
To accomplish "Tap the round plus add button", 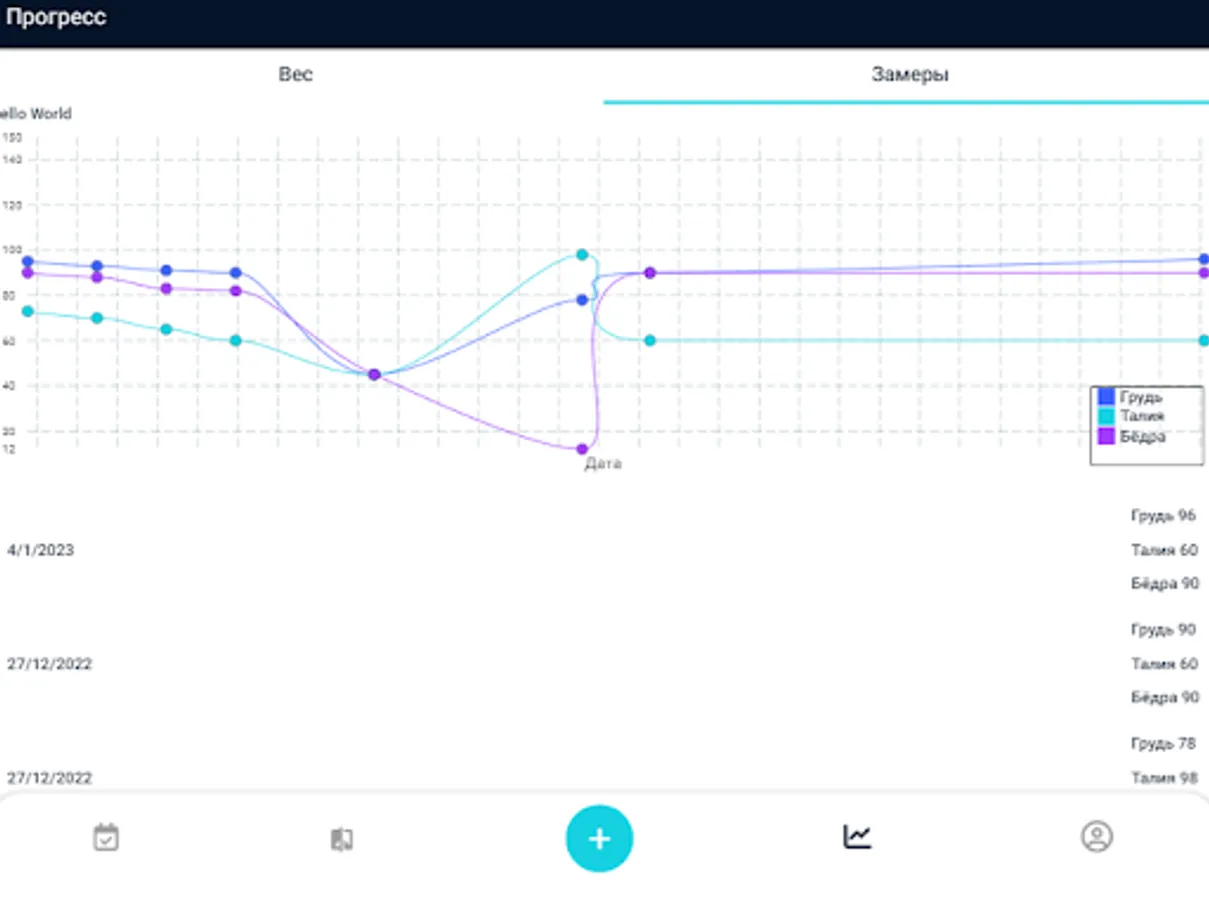I will (599, 838).
